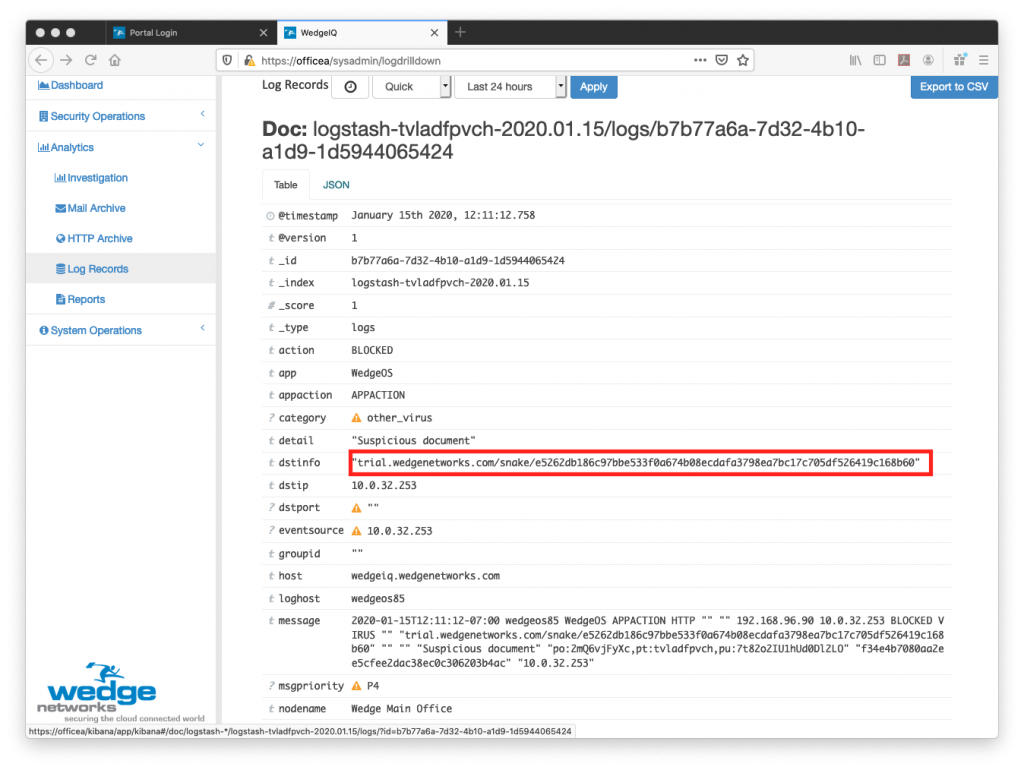The width and height of the screenshot is (1024, 770).
Task: Open the HTTP Archive page
Action: click(94, 239)
